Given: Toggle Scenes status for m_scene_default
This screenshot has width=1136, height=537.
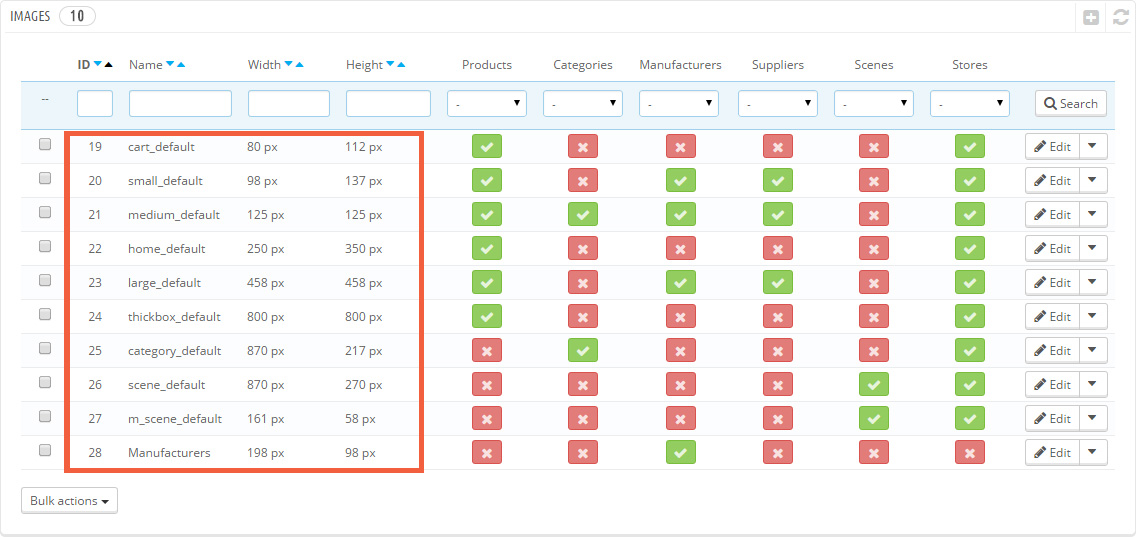Looking at the screenshot, I should pos(874,419).
